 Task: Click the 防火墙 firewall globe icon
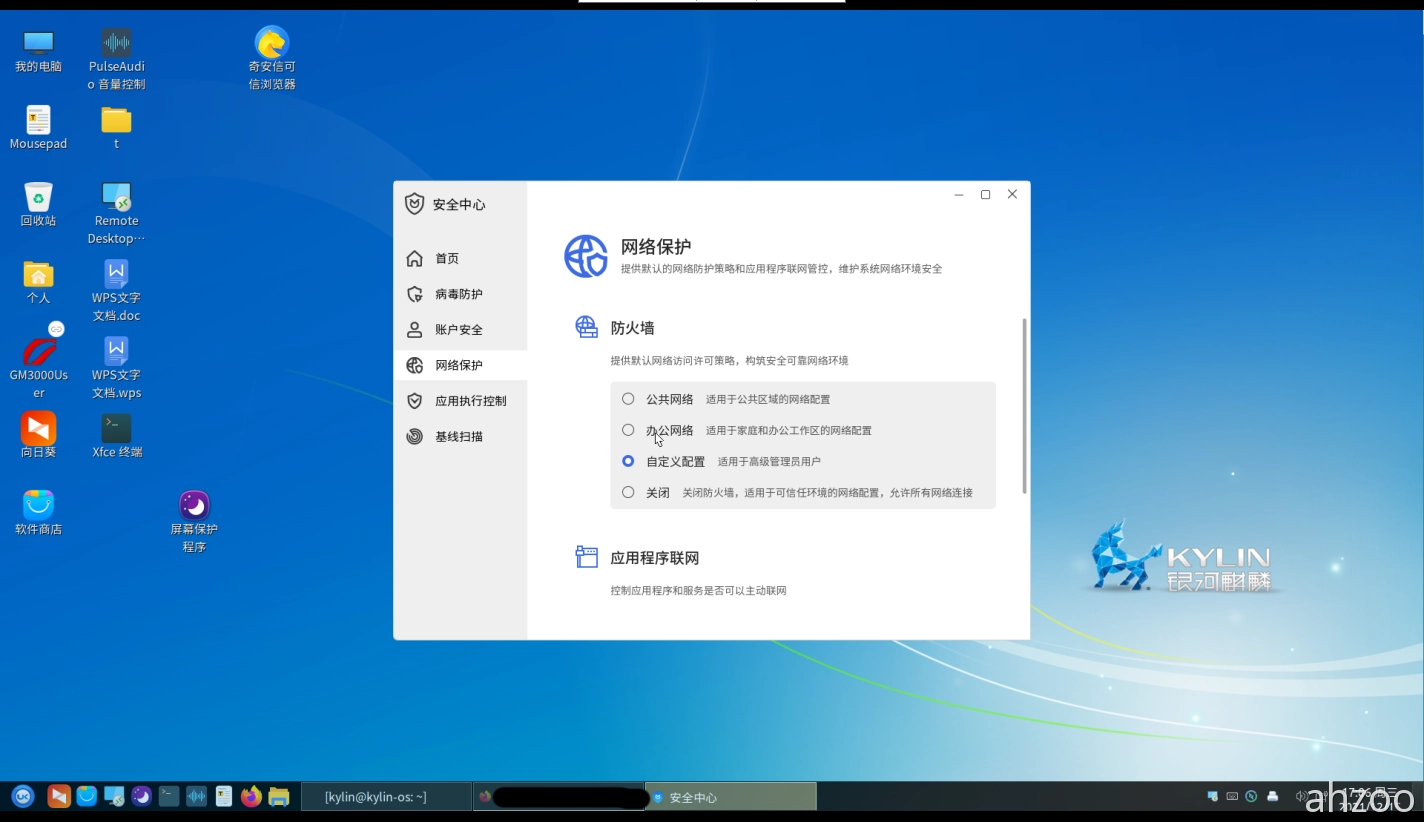pos(586,326)
